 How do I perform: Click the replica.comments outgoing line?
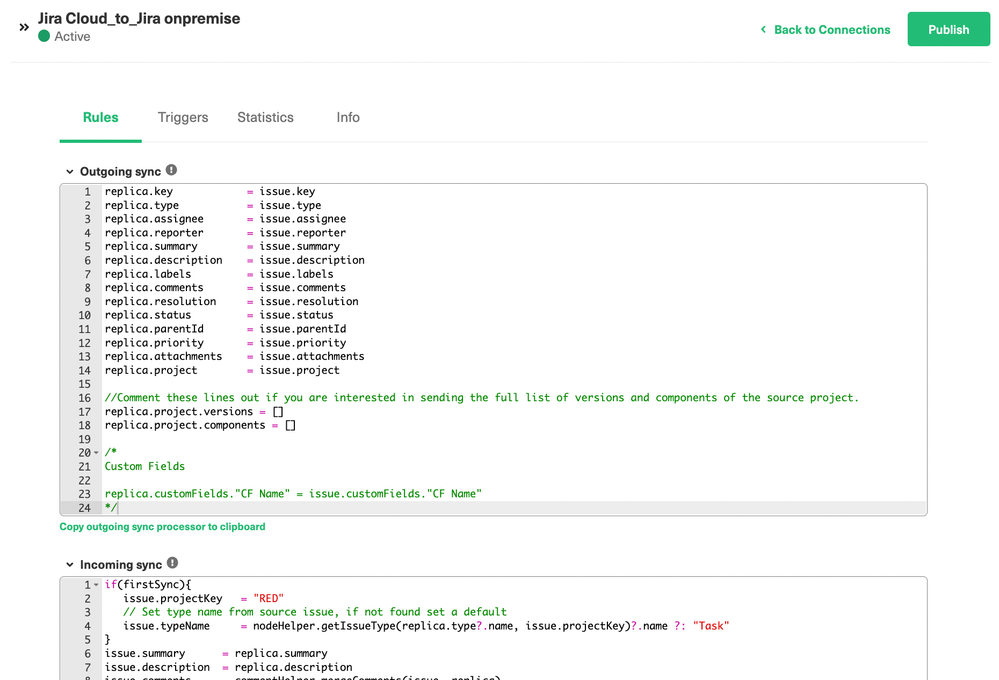(x=225, y=287)
